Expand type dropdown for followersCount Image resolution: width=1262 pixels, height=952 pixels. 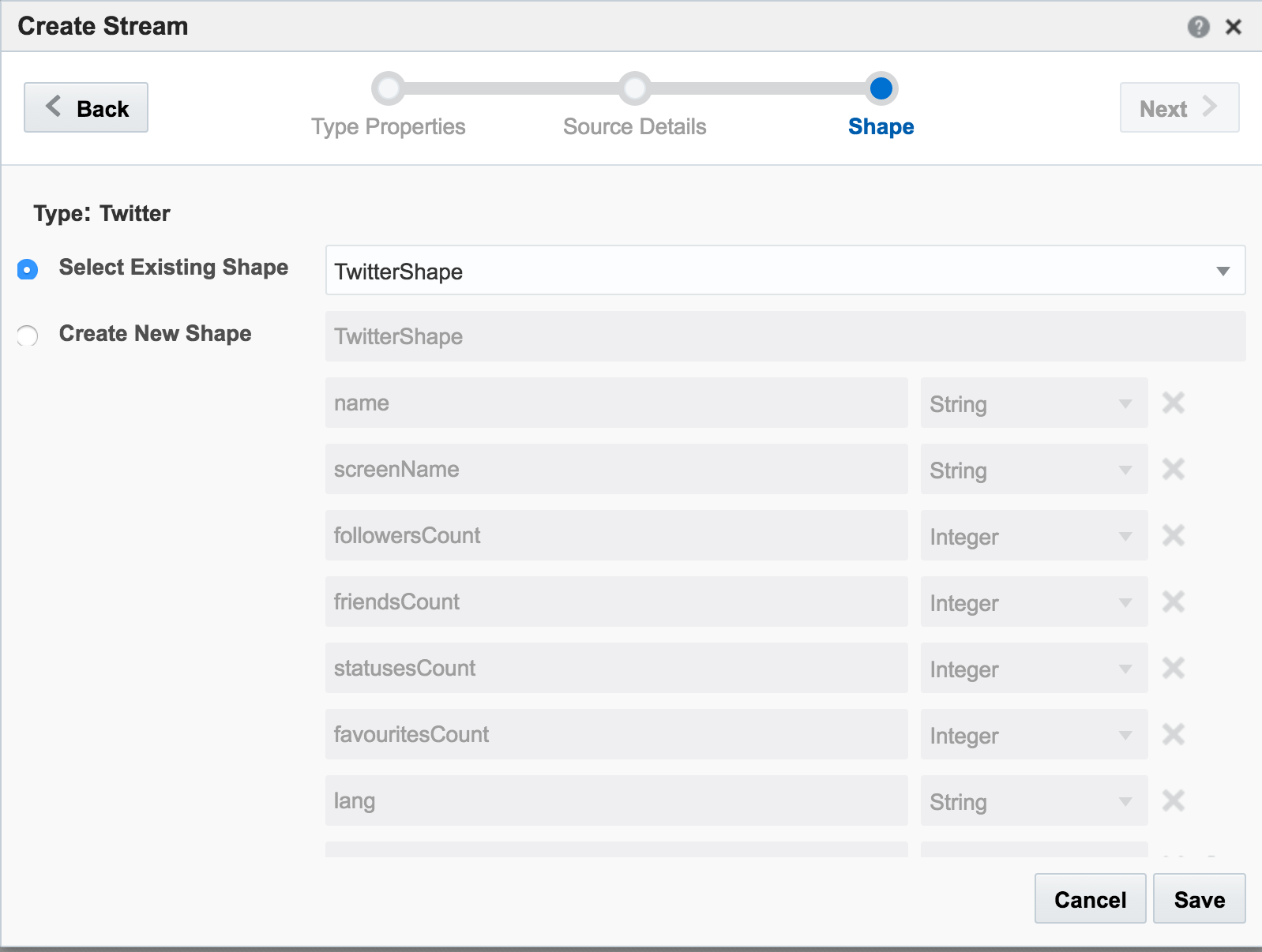[1033, 536]
